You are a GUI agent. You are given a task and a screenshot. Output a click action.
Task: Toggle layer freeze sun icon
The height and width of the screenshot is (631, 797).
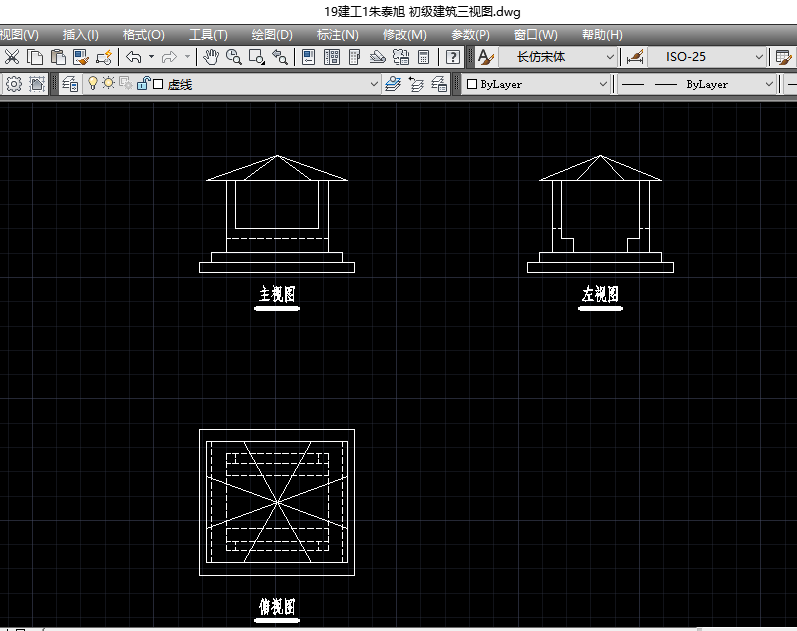[x=108, y=85]
